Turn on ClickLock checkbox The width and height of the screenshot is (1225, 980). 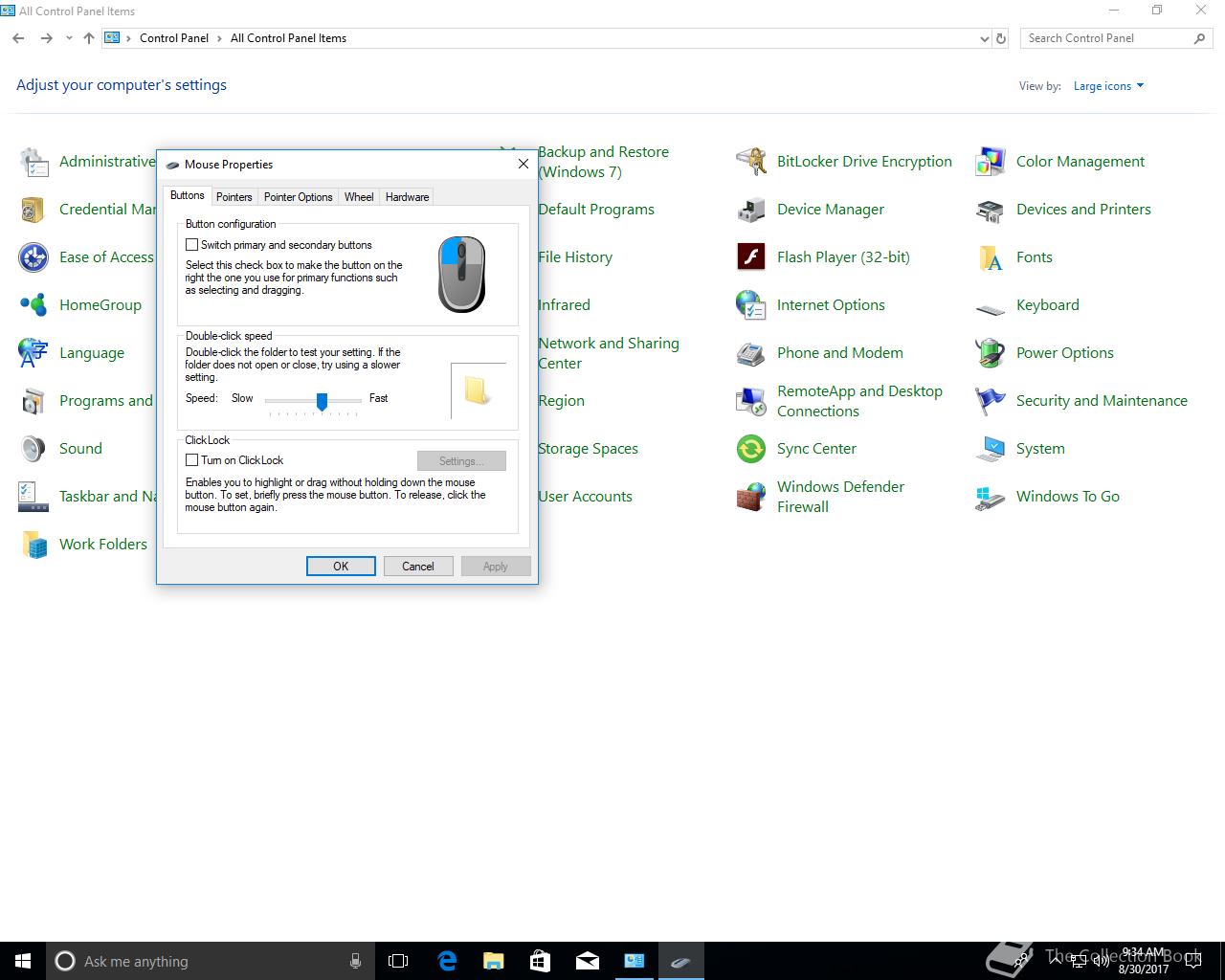coord(192,460)
